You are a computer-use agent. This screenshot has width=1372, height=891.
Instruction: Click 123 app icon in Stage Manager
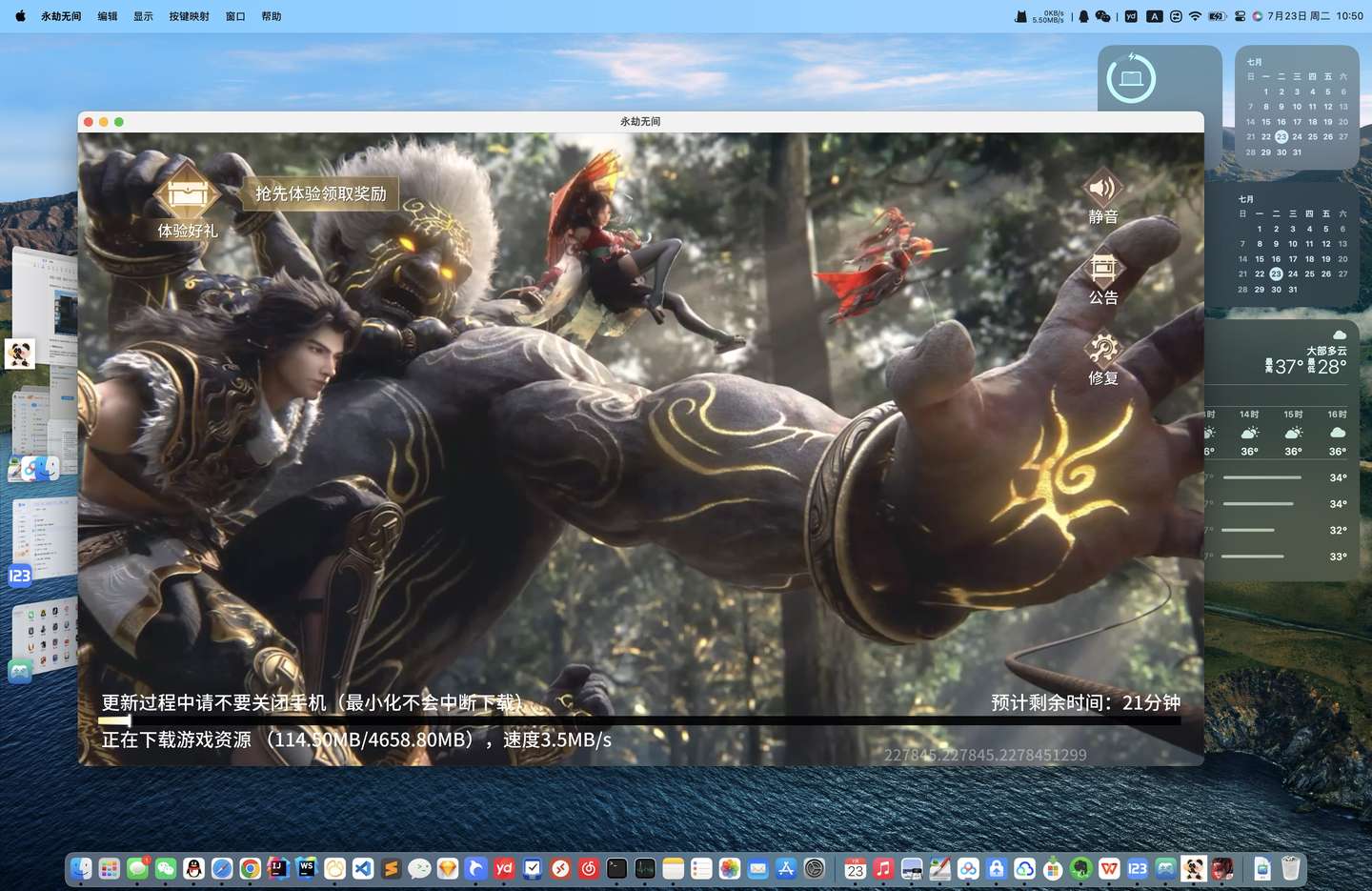click(x=20, y=576)
